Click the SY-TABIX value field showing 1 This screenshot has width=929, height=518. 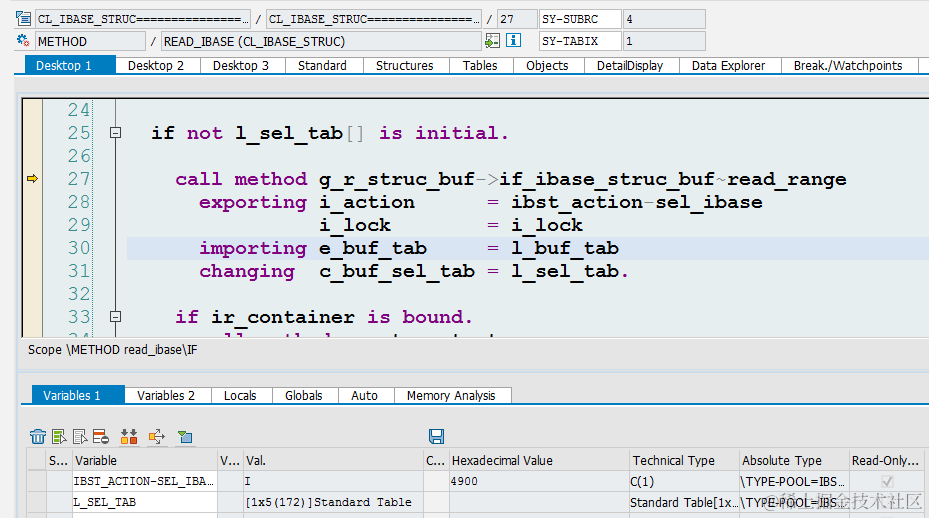coord(664,41)
